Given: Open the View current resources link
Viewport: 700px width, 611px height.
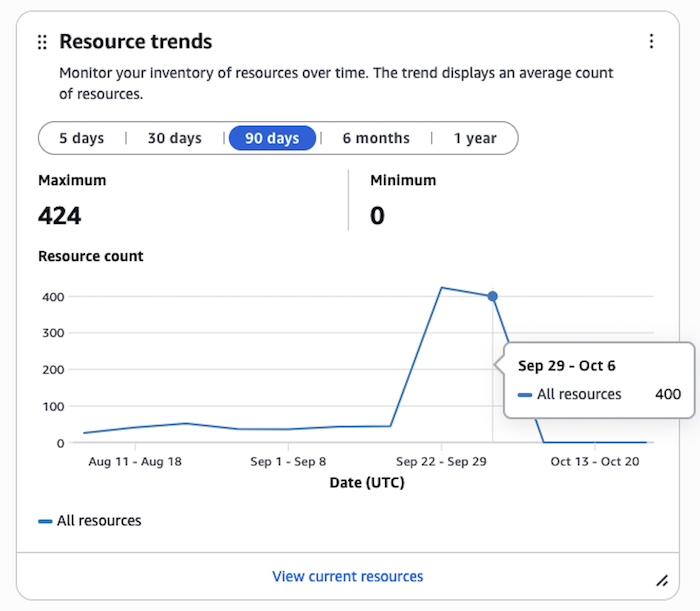Looking at the screenshot, I should tap(347, 576).
